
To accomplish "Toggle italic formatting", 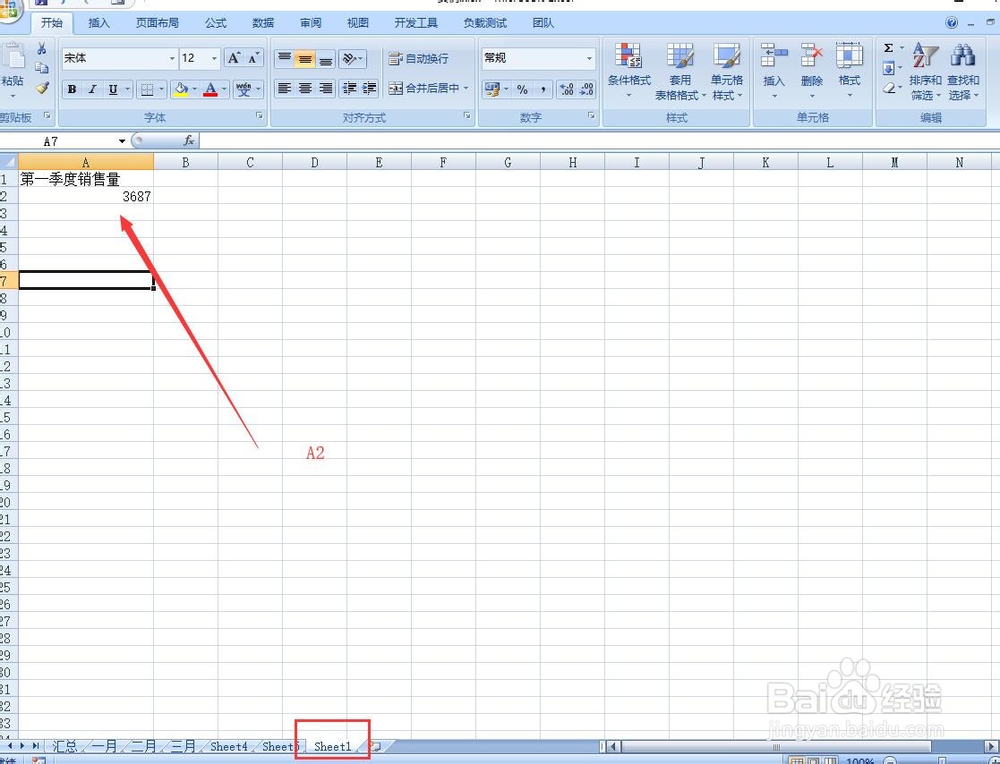I will (x=92, y=89).
